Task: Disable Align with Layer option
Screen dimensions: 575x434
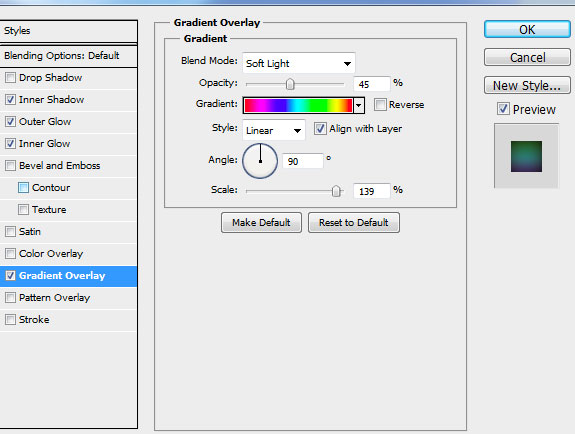Action: [320, 129]
